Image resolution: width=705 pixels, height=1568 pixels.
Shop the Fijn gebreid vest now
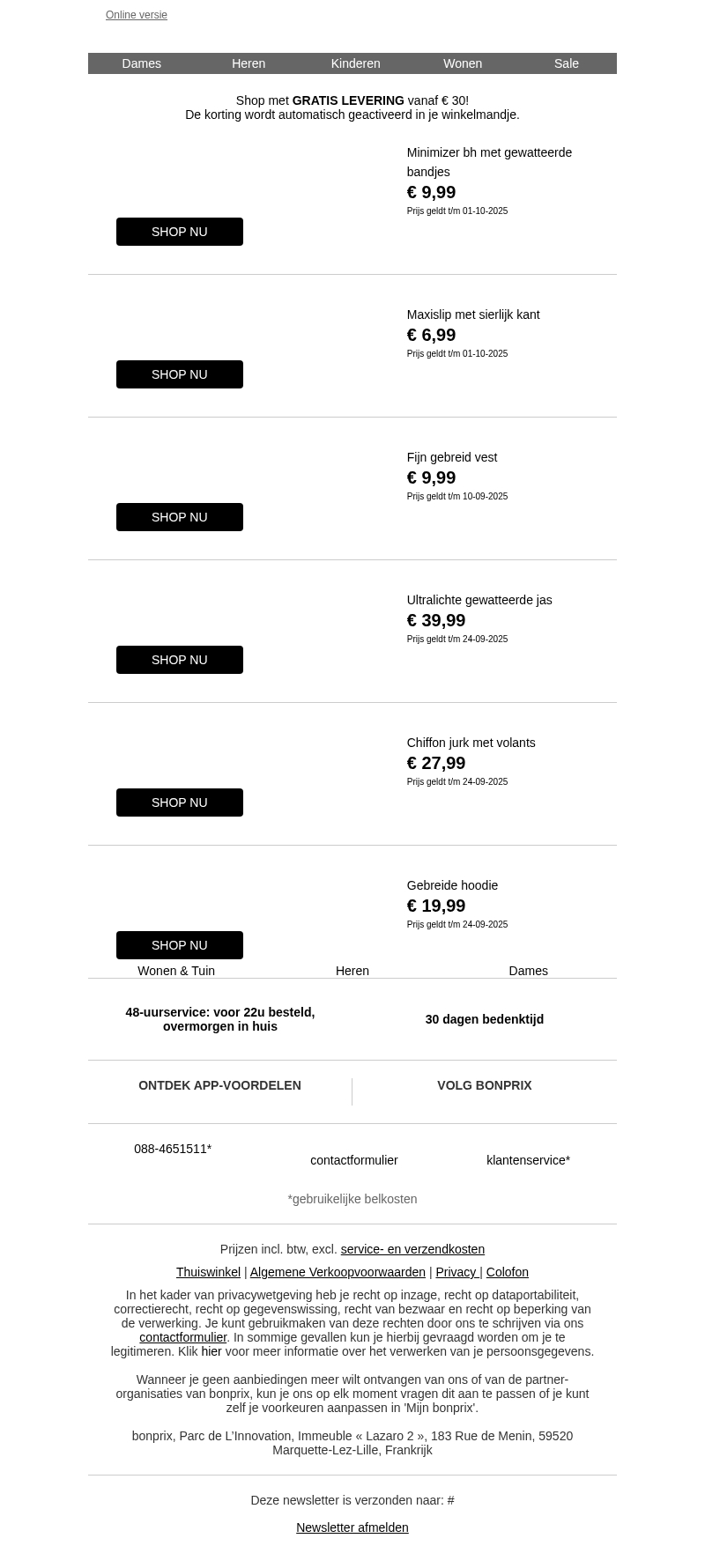[180, 517]
